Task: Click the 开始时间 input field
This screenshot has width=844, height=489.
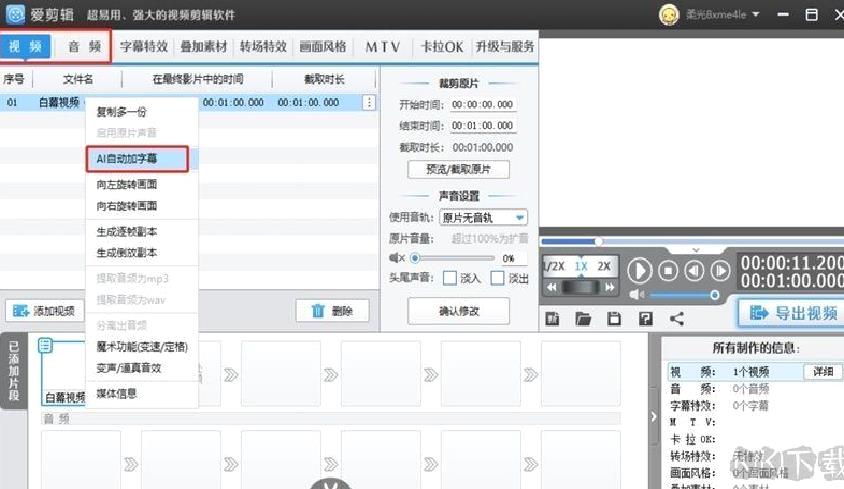Action: click(x=483, y=104)
